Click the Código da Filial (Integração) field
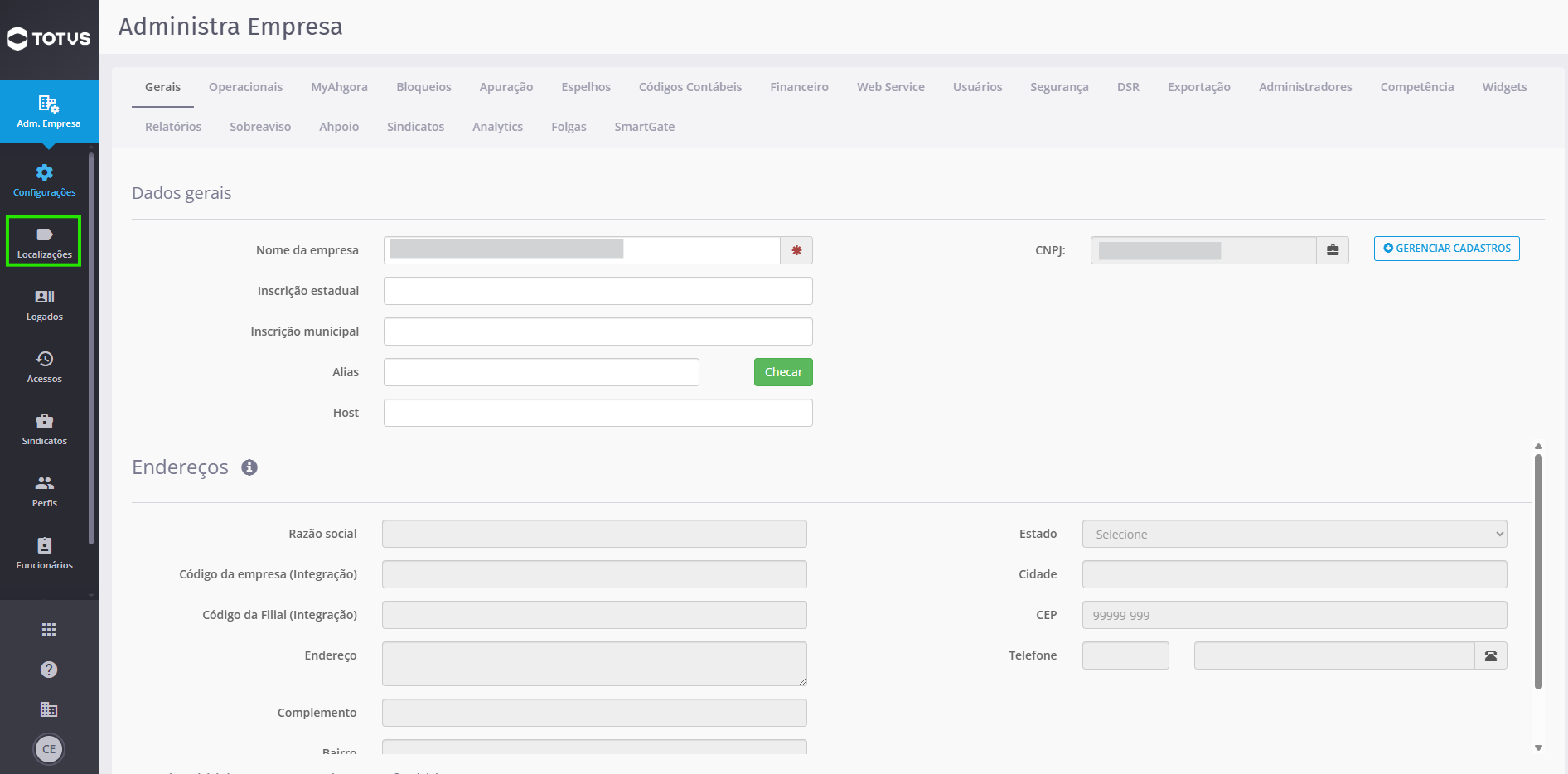Image resolution: width=1568 pixels, height=774 pixels. (594, 615)
